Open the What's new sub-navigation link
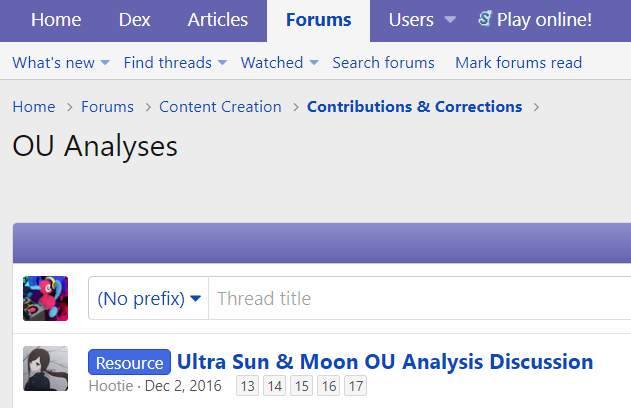 tap(54, 63)
